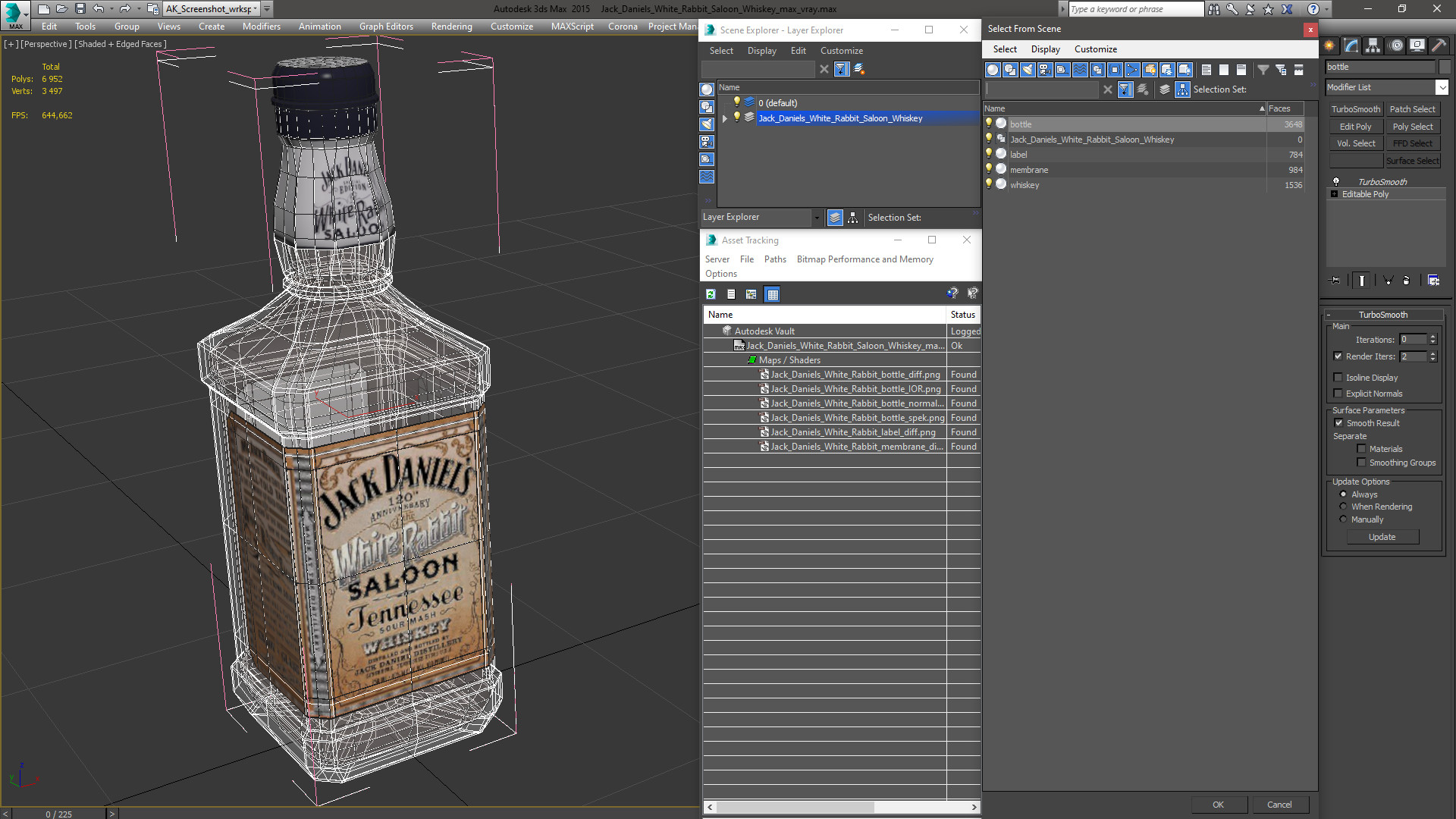The height and width of the screenshot is (819, 1456).
Task: Toggle Display Space Warps filter in Select From Scene
Action: pyautogui.click(x=1080, y=70)
